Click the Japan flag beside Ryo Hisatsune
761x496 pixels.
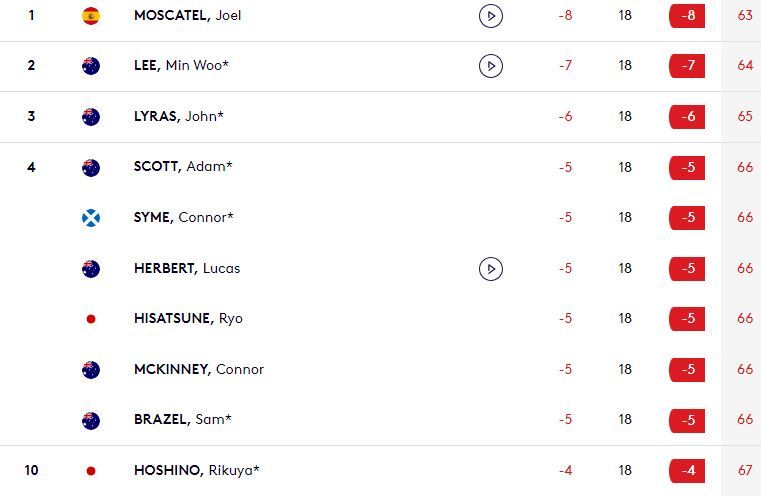91,319
